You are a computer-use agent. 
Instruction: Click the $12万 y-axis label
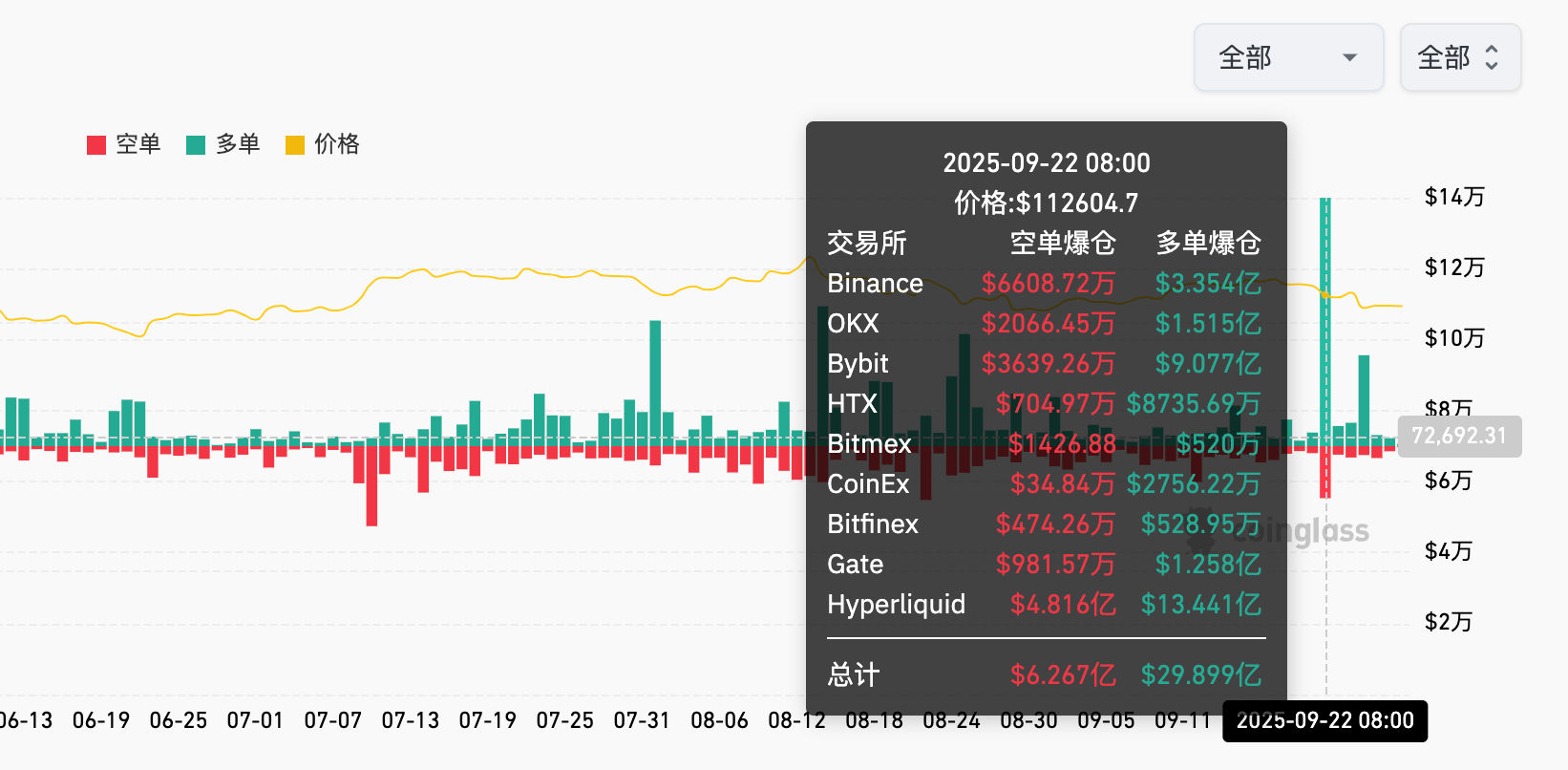coord(1454,267)
